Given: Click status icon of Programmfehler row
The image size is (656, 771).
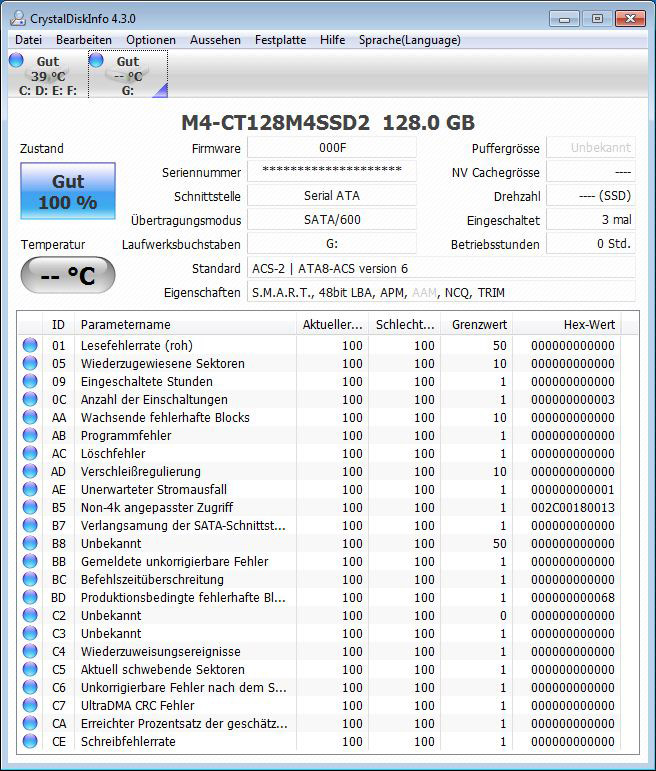Looking at the screenshot, I should tap(30, 435).
